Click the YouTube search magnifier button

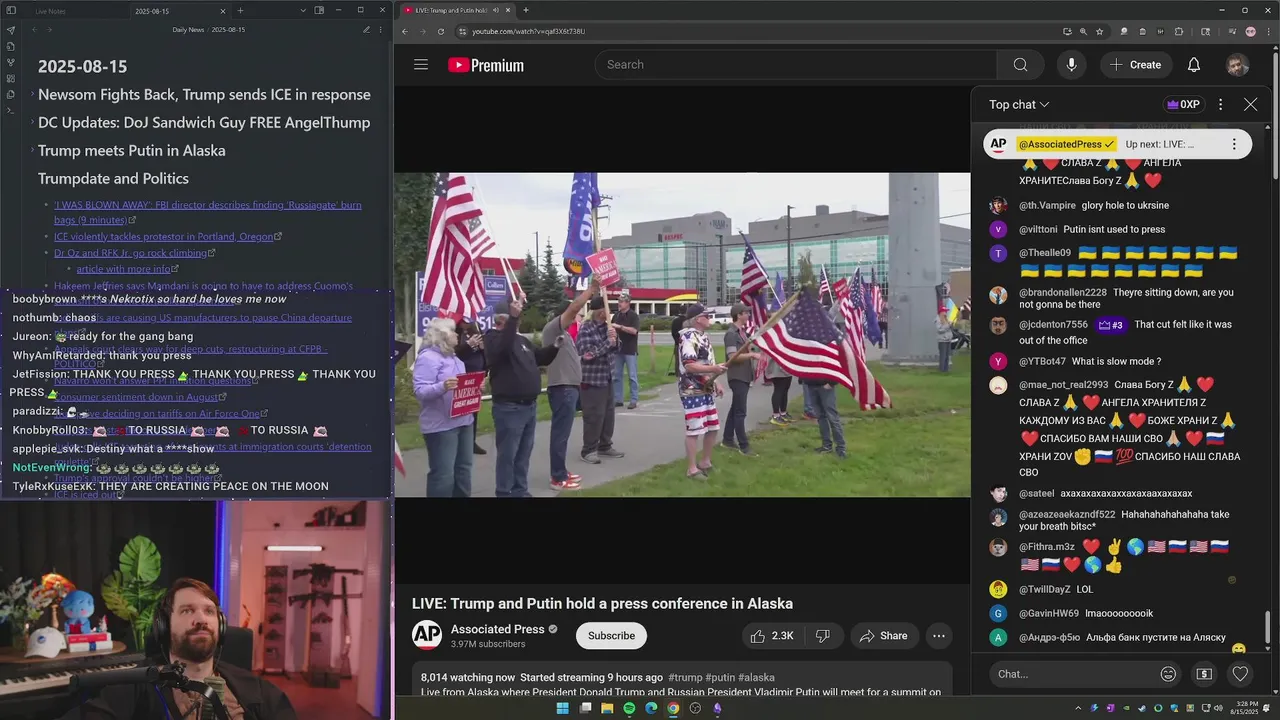pos(1020,65)
